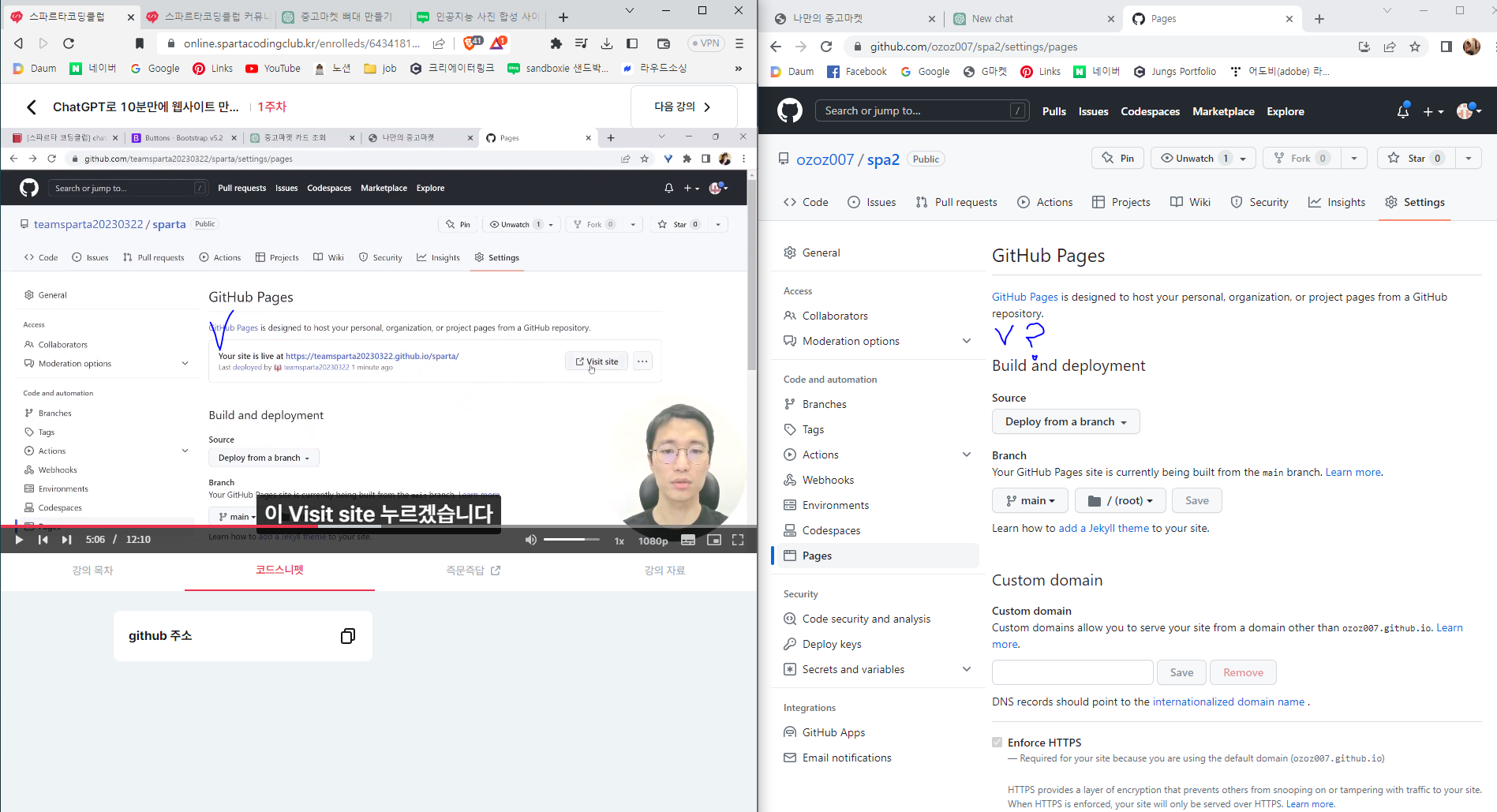Open General settings in sidebar
The image size is (1497, 812).
(x=878, y=253)
